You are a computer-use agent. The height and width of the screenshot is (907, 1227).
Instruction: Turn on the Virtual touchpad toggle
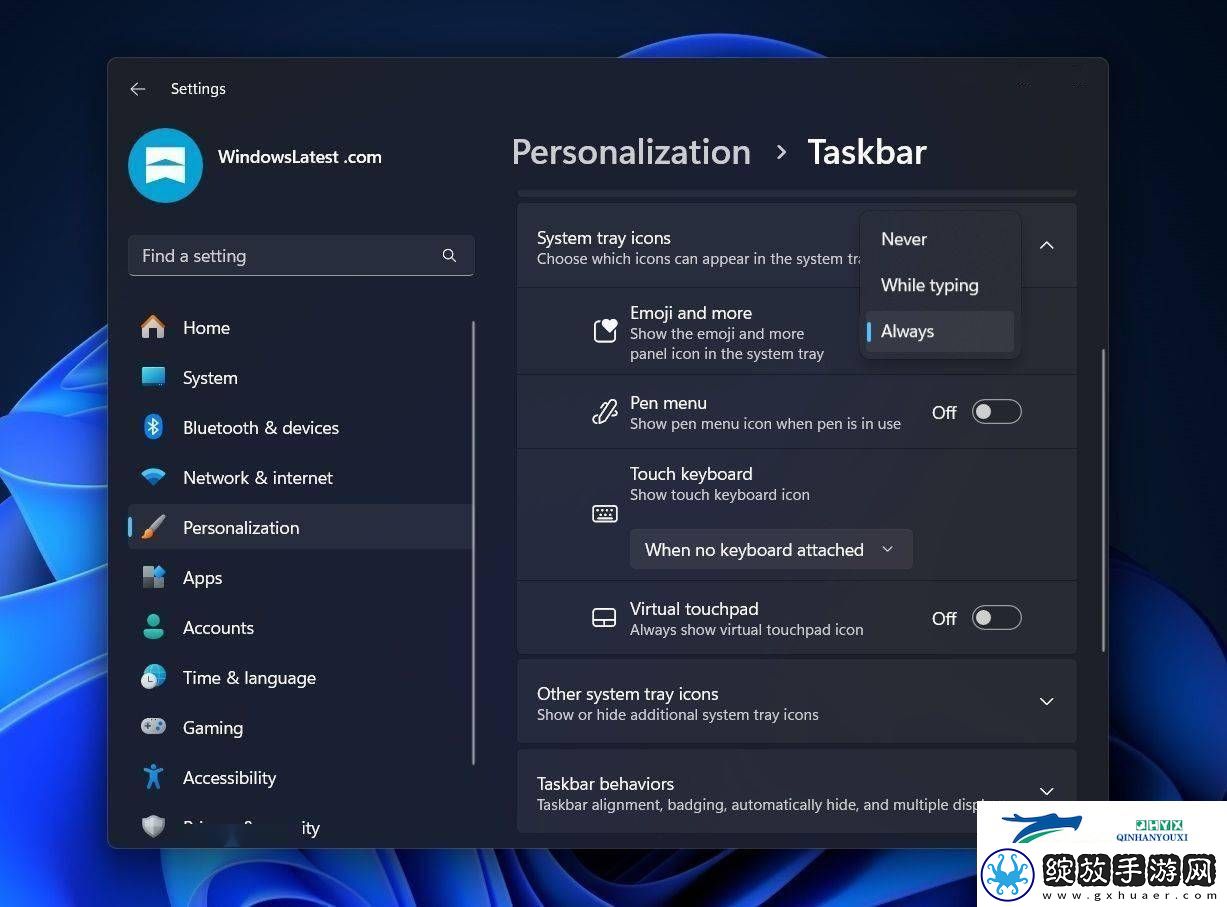(997, 618)
